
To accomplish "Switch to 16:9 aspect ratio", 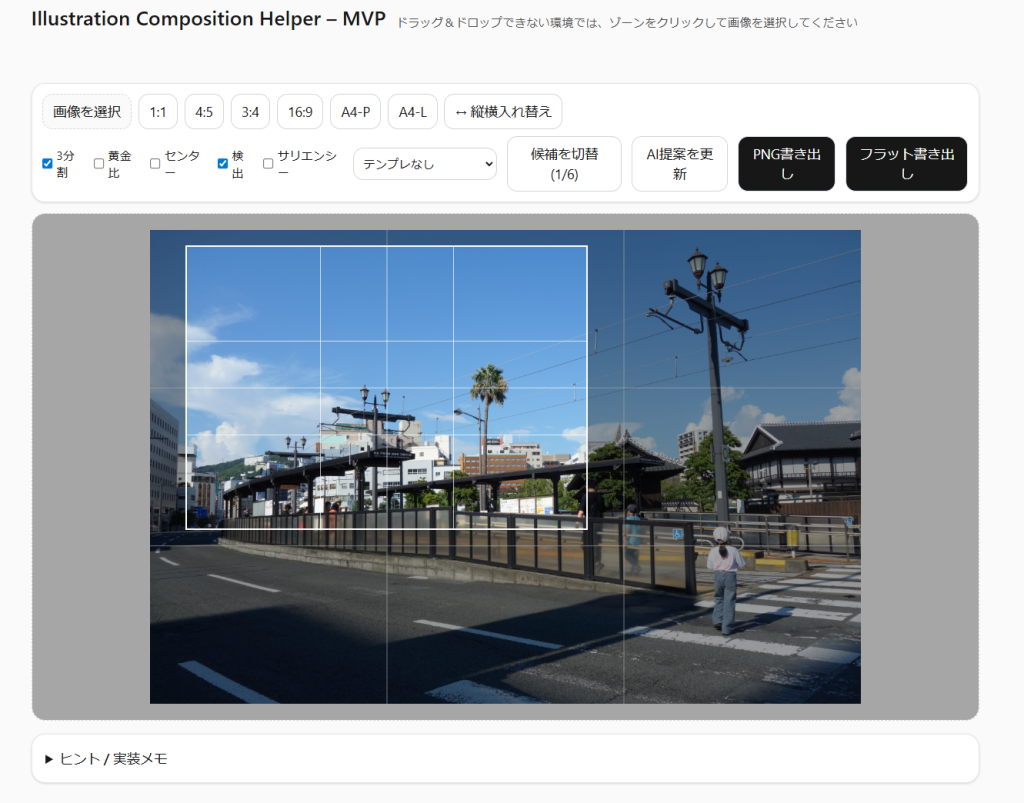I will click(x=300, y=112).
